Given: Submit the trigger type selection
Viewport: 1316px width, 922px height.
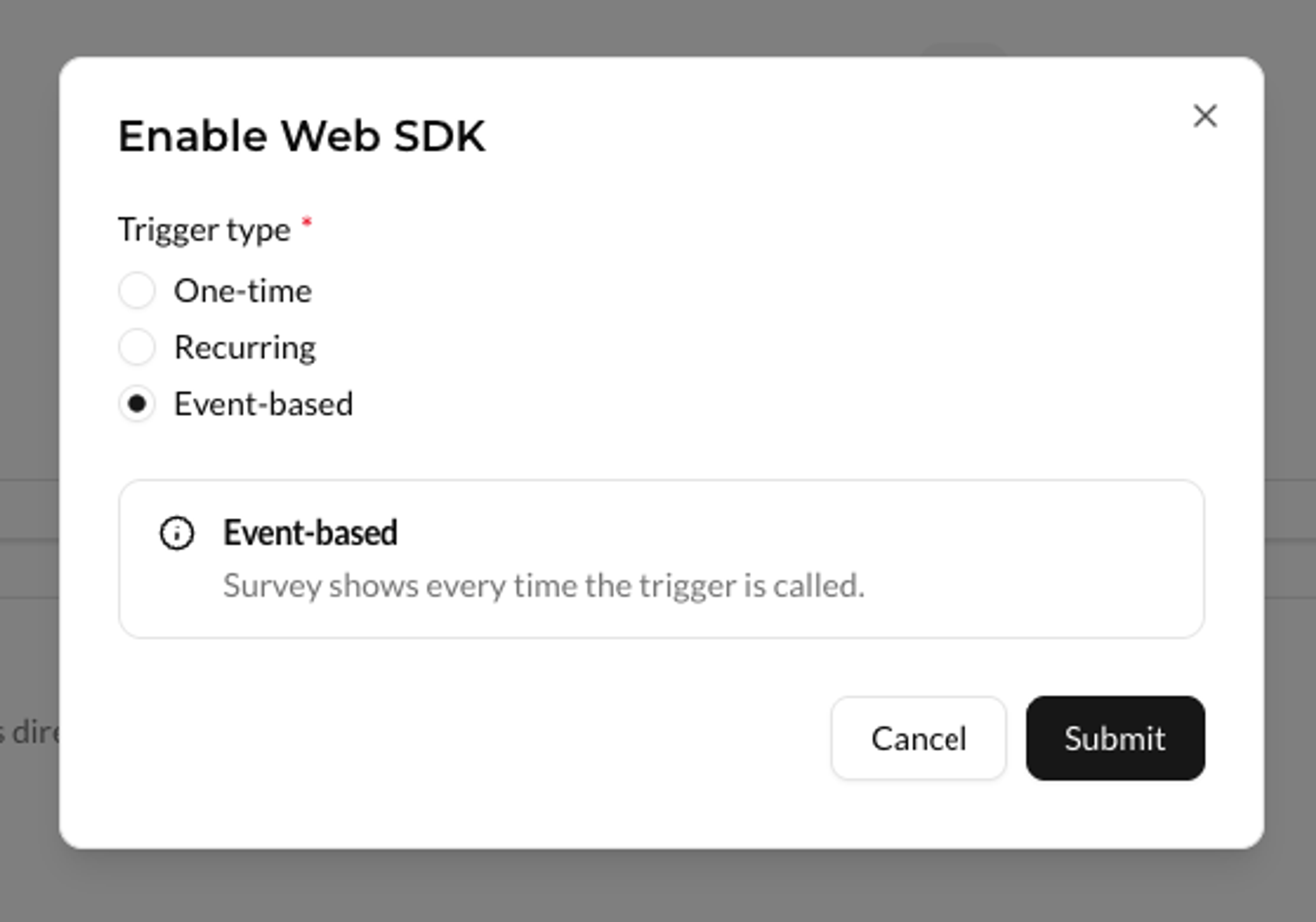Looking at the screenshot, I should tap(1115, 738).
